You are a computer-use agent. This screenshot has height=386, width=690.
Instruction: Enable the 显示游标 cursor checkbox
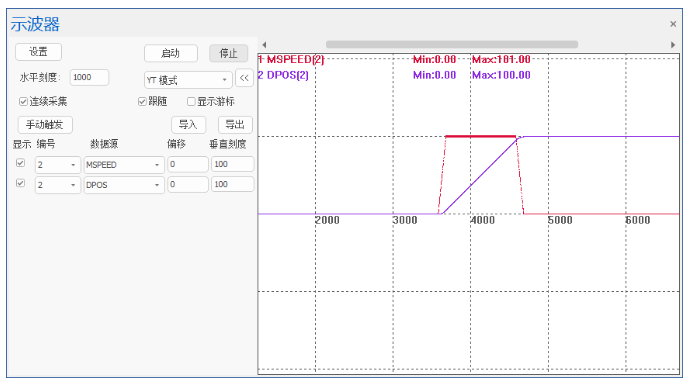[x=191, y=102]
